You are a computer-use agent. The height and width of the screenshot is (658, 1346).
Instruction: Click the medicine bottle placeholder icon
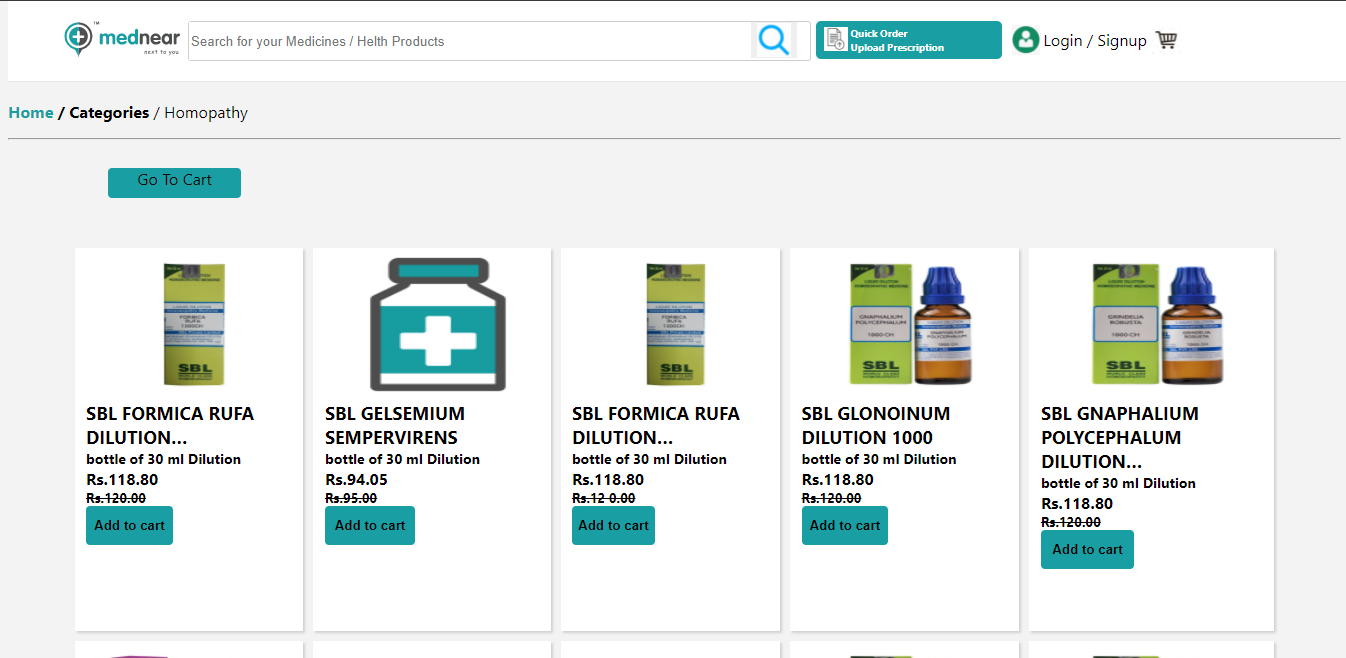pos(437,324)
